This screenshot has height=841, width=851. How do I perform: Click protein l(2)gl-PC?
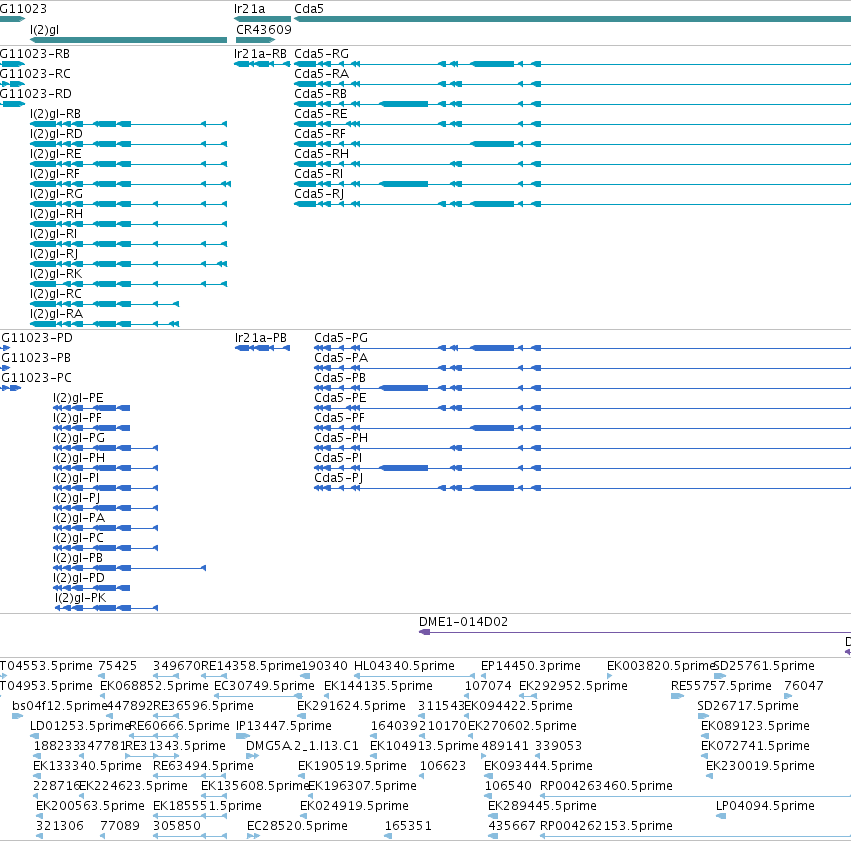pyautogui.click(x=105, y=548)
